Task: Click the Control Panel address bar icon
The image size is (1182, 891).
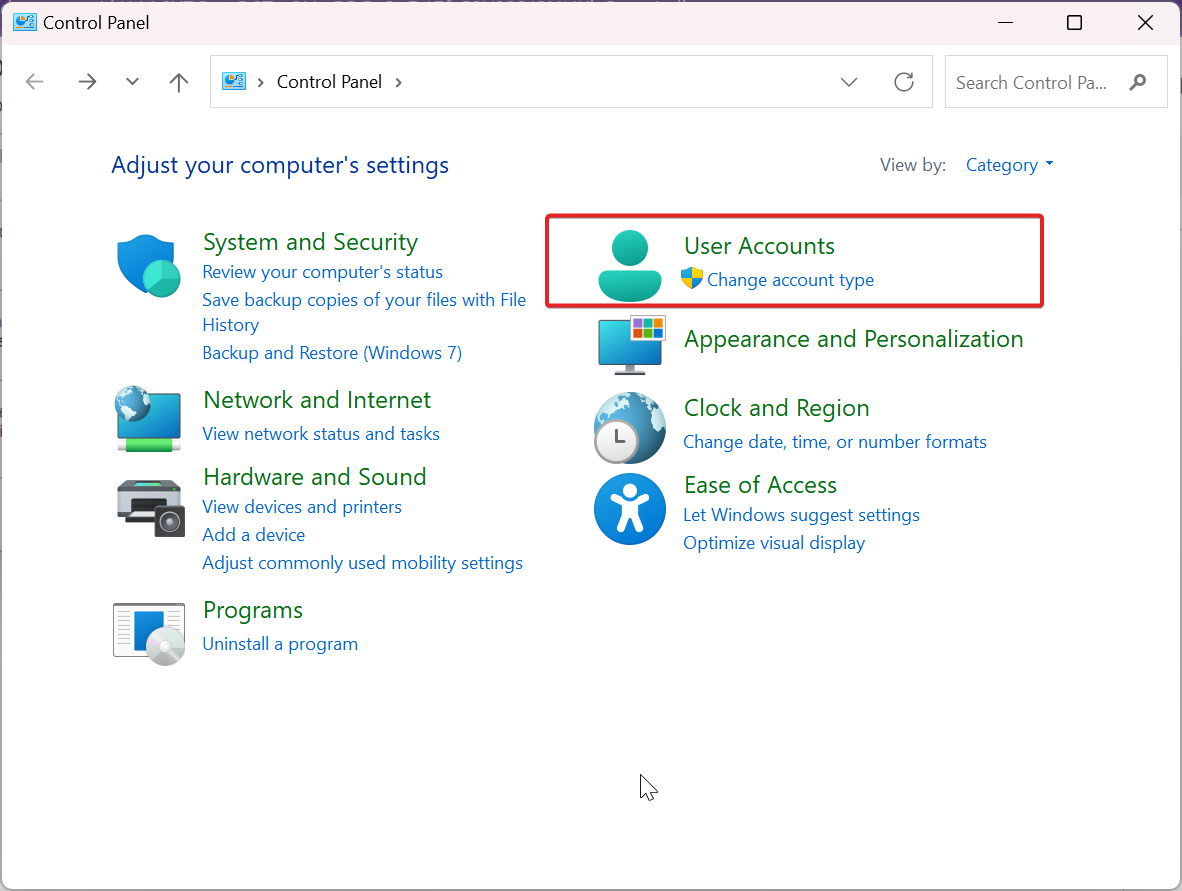Action: coord(234,81)
